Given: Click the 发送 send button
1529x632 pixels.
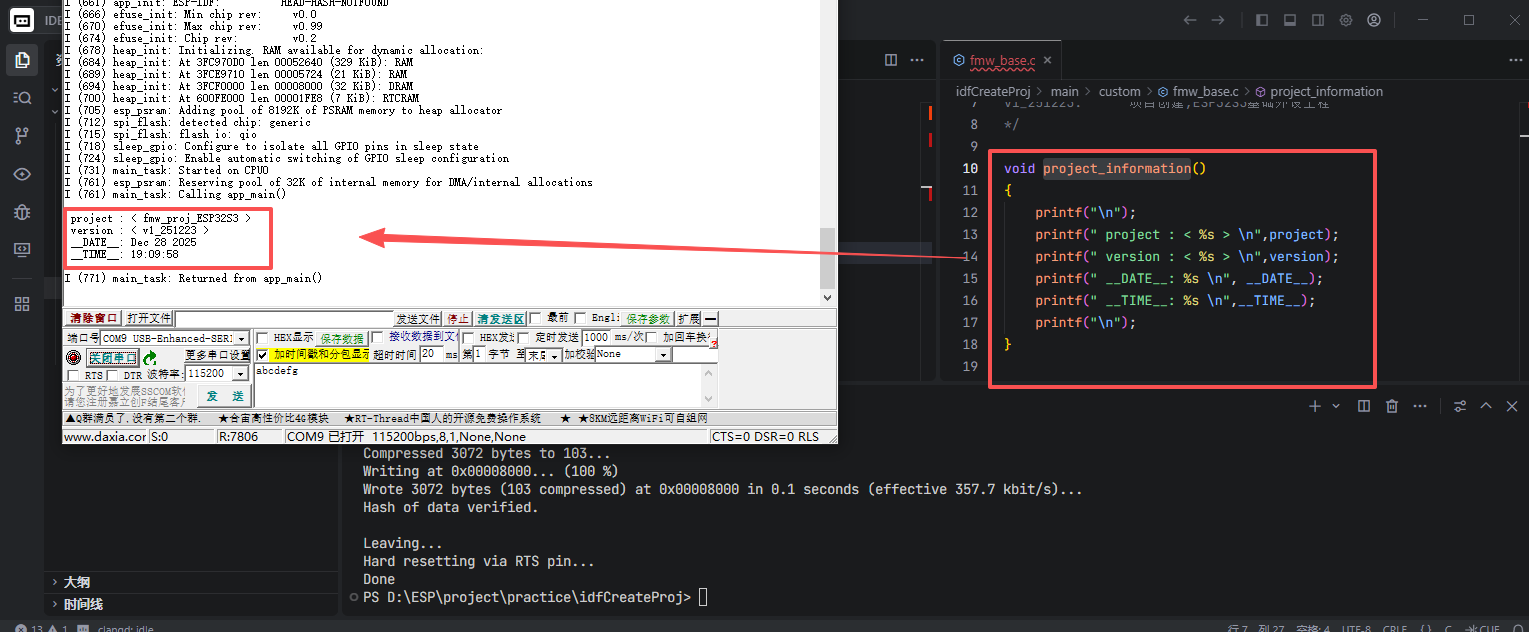Looking at the screenshot, I should (224, 396).
